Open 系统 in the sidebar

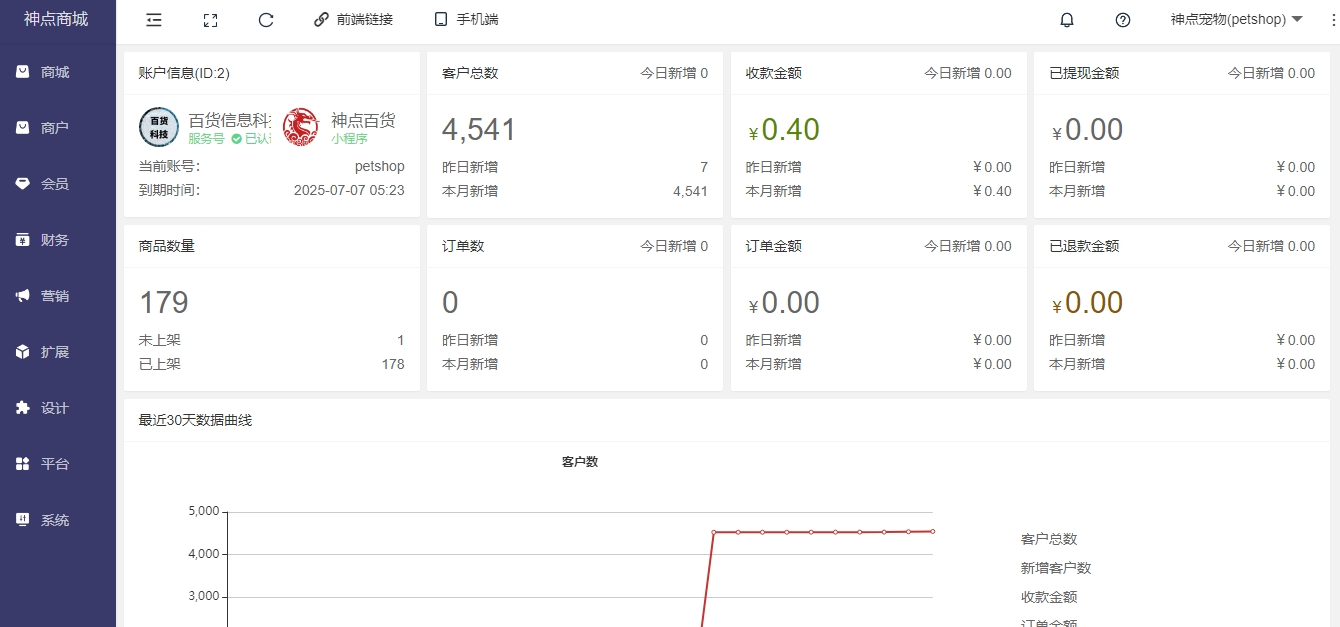click(58, 520)
